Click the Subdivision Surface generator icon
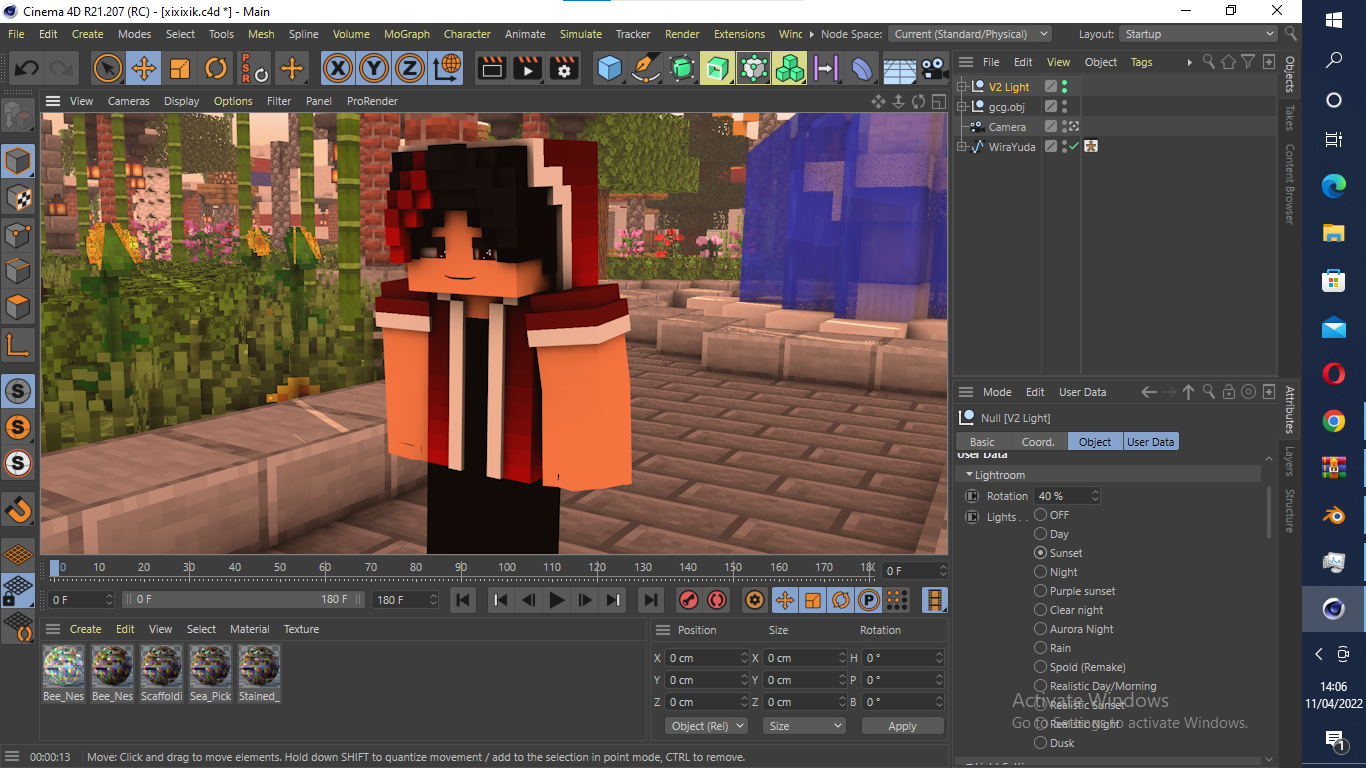 point(682,68)
